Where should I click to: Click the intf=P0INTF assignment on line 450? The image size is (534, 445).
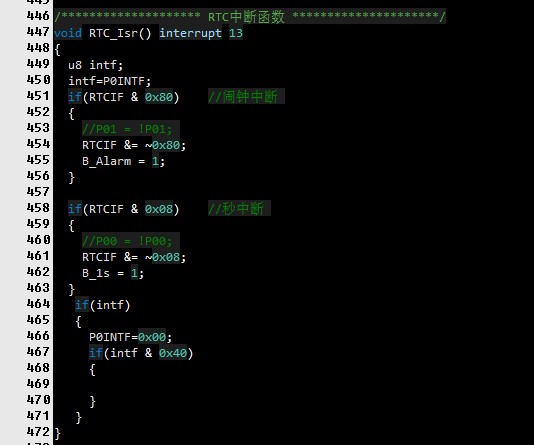coord(109,81)
